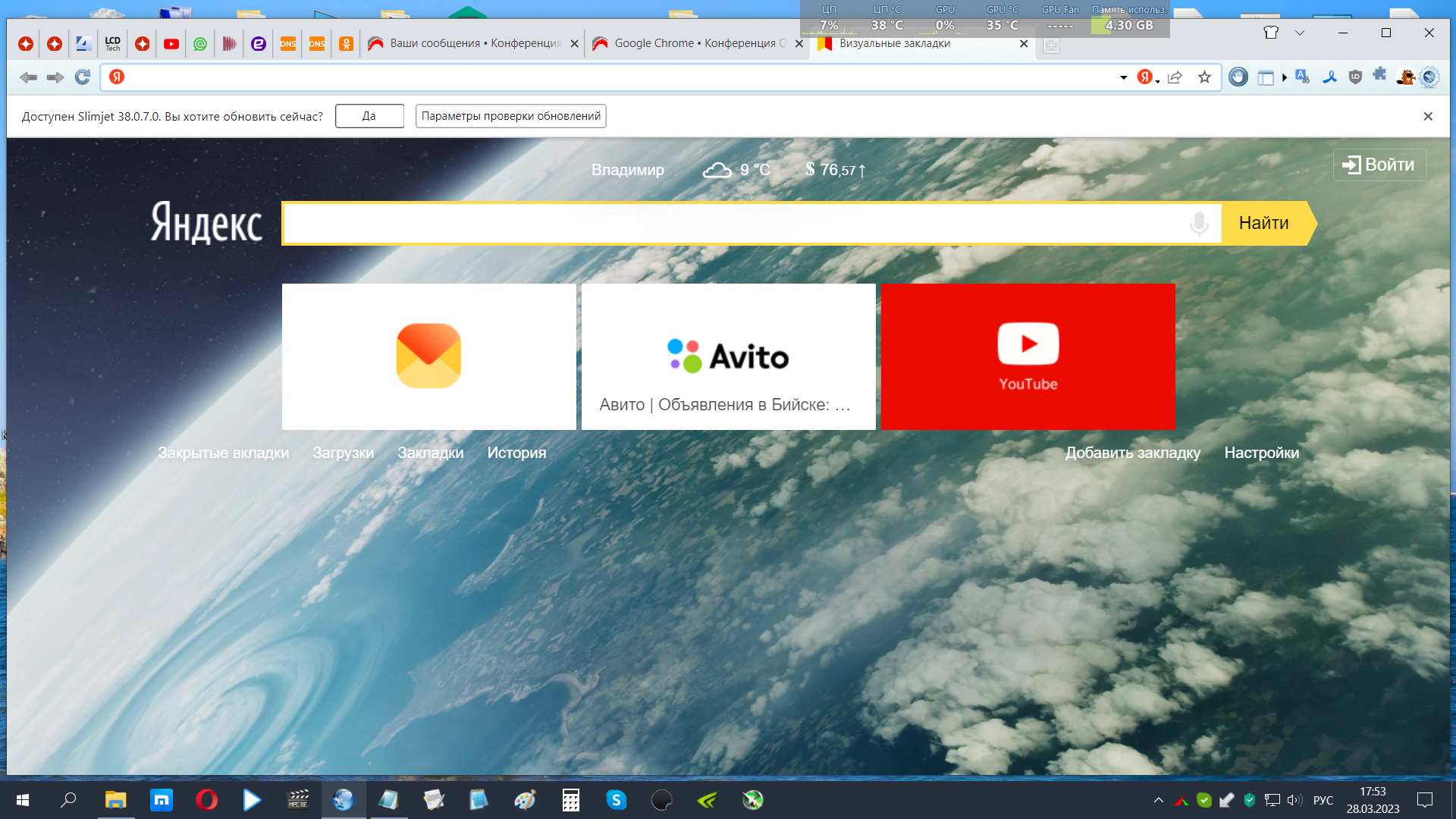This screenshot has height=819, width=1456.
Task: Switch to the pinned LCD Tech tab
Action: tap(113, 44)
